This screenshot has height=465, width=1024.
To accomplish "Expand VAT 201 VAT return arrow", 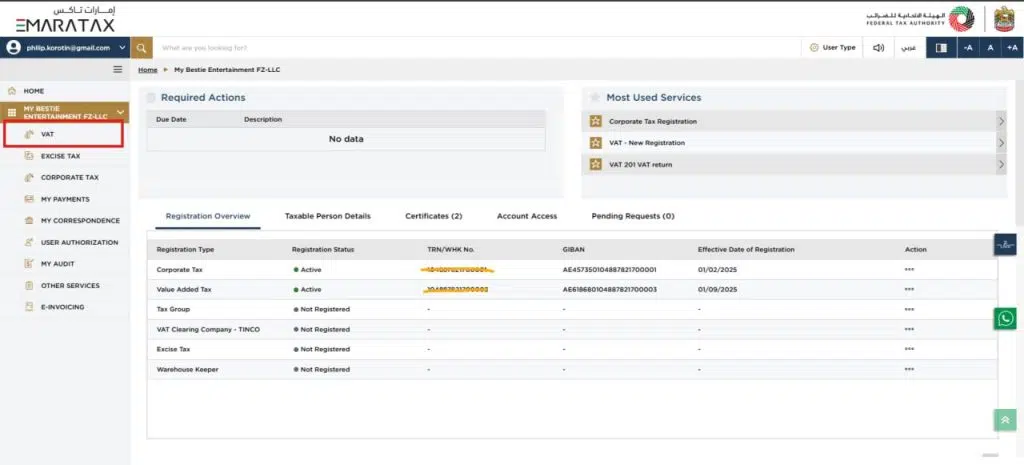I will coord(1001,165).
